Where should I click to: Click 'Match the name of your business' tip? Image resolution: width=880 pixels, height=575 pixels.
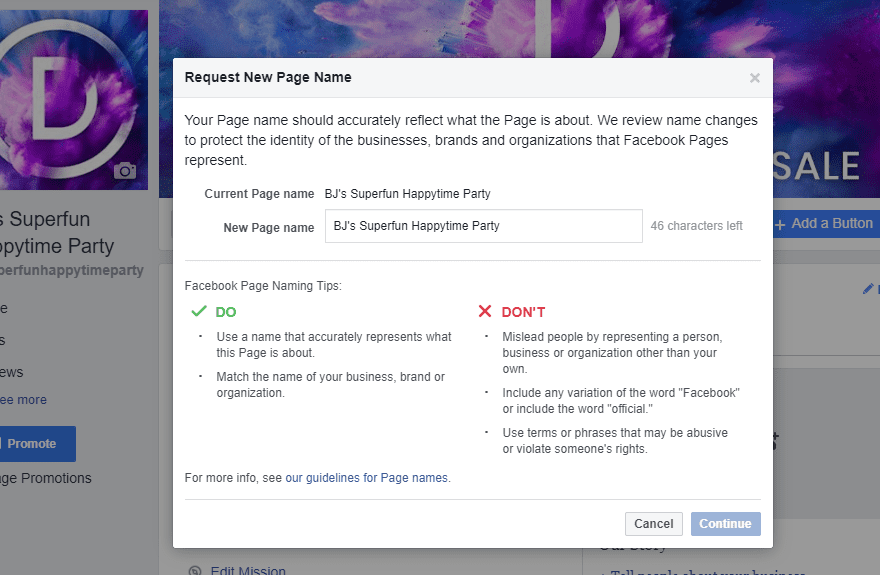click(x=331, y=385)
